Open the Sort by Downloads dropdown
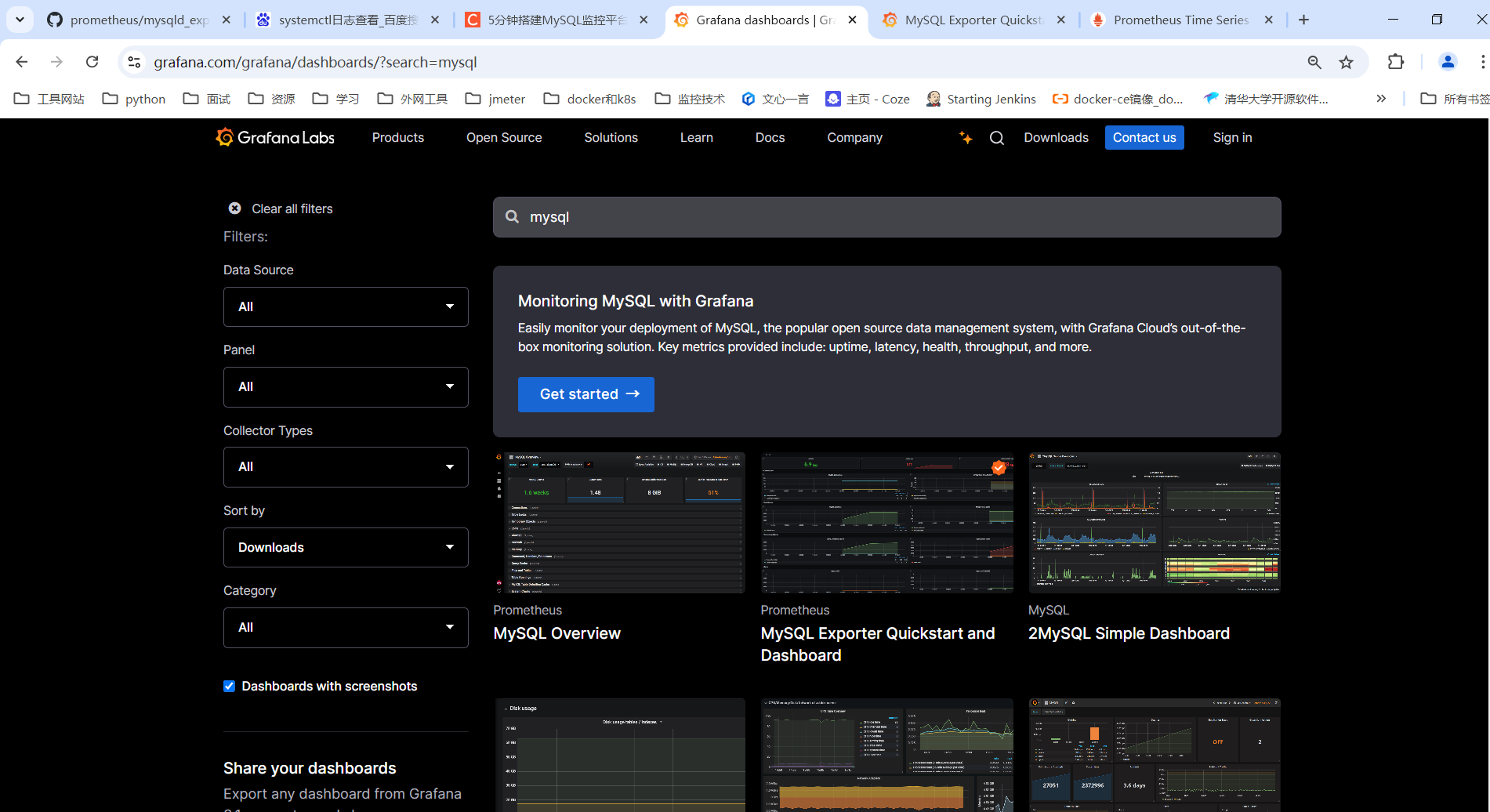The image size is (1490, 812). click(346, 548)
